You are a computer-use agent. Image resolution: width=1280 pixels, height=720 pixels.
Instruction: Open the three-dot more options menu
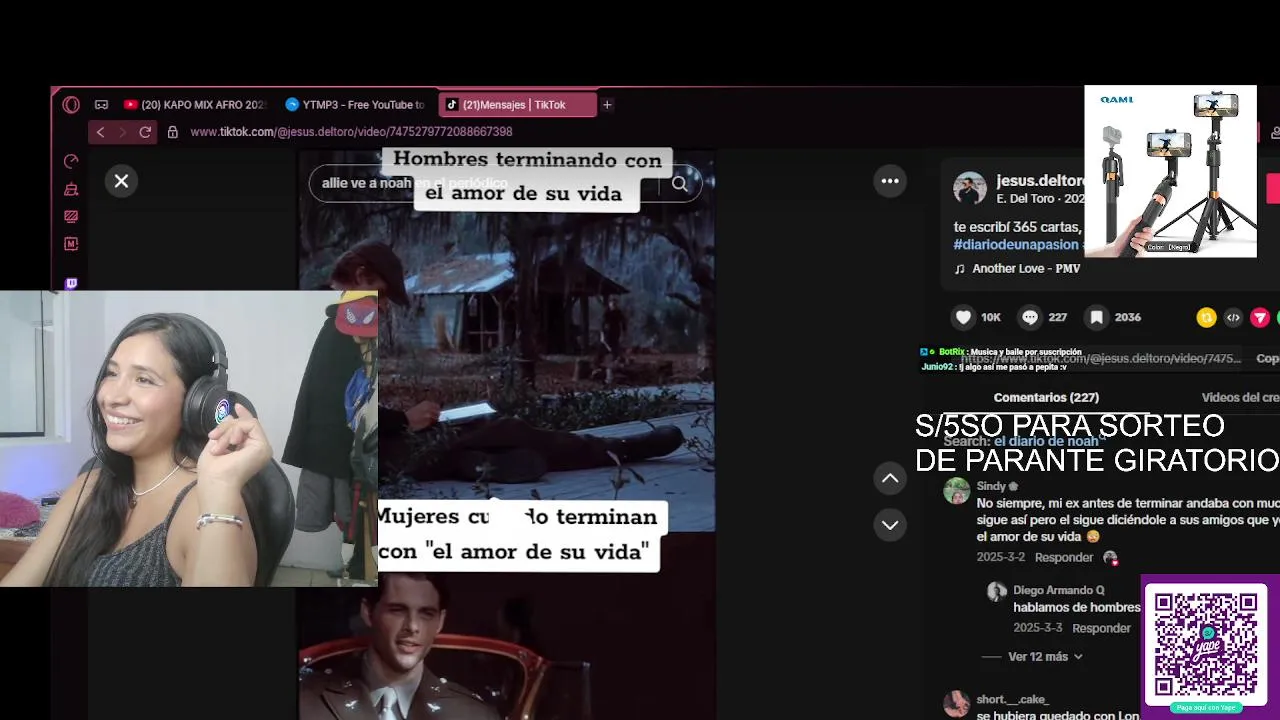(890, 181)
